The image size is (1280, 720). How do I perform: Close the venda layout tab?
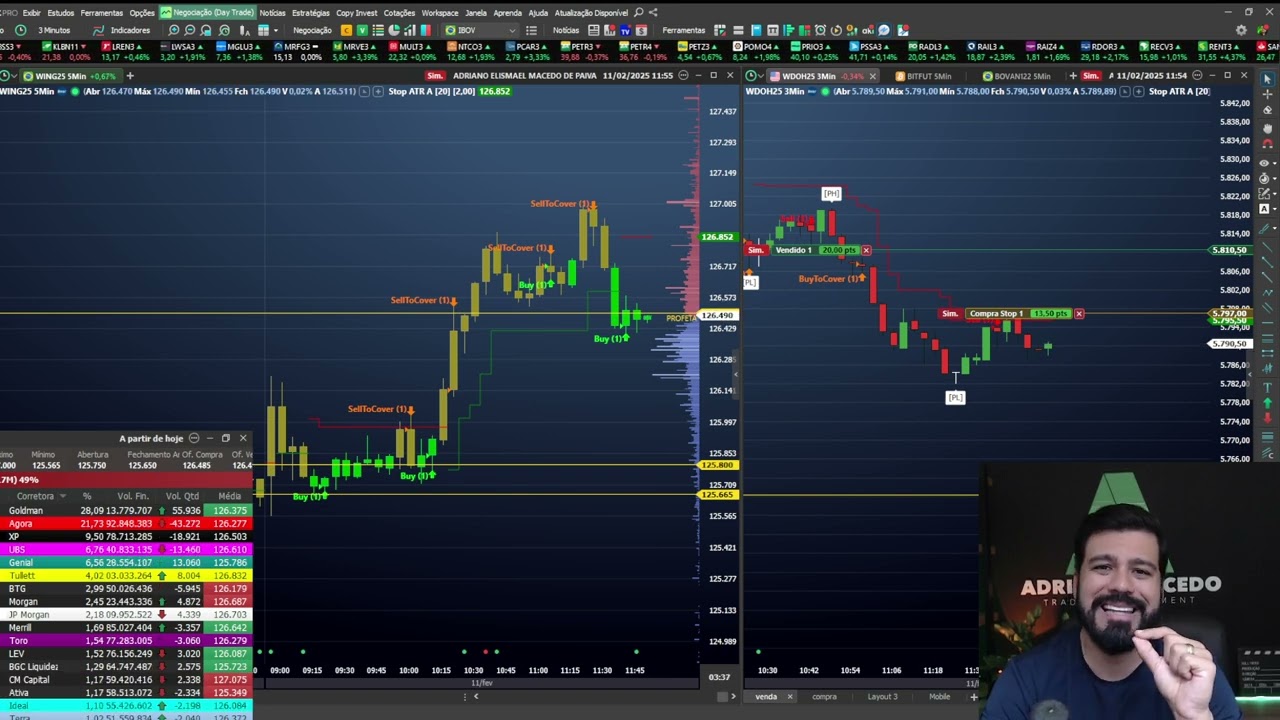pos(789,697)
